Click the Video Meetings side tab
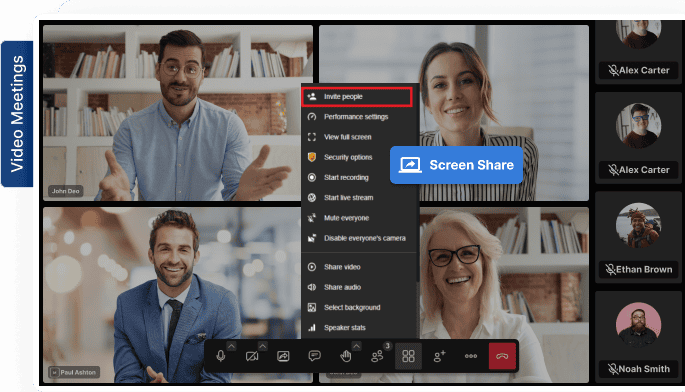The height and width of the screenshot is (392, 685). 17,114
